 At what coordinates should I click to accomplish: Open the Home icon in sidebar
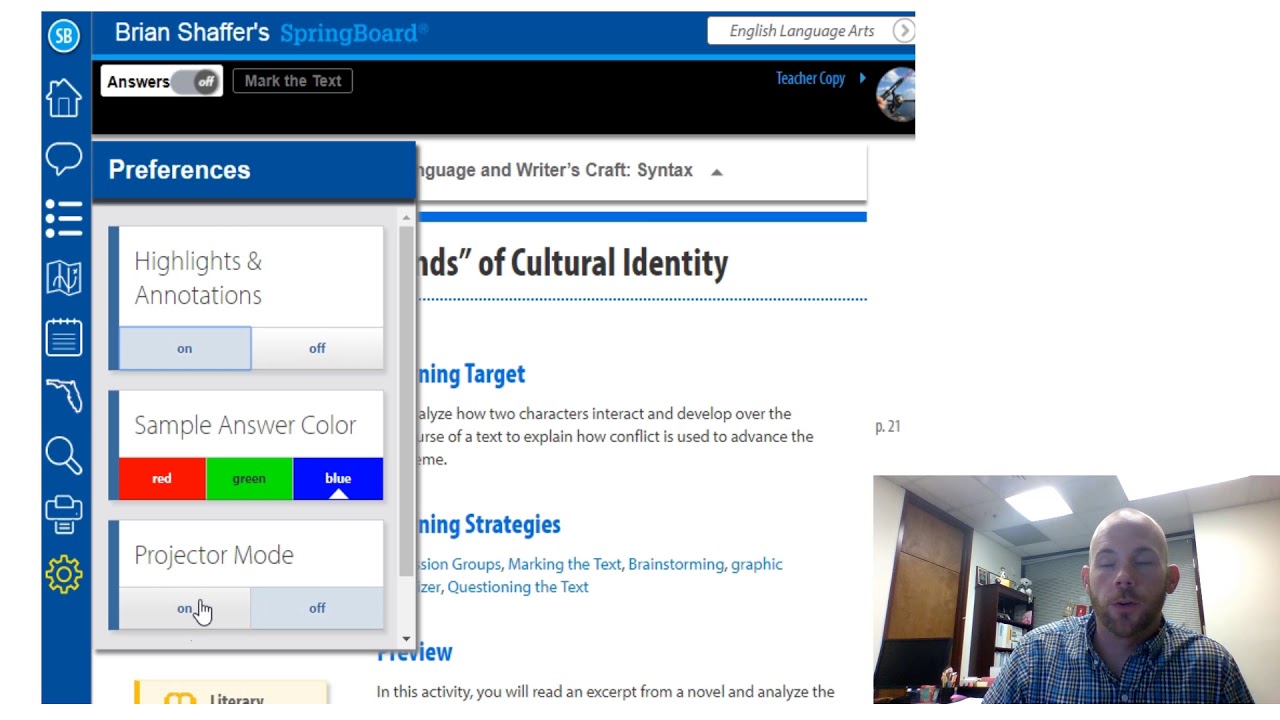coord(64,97)
